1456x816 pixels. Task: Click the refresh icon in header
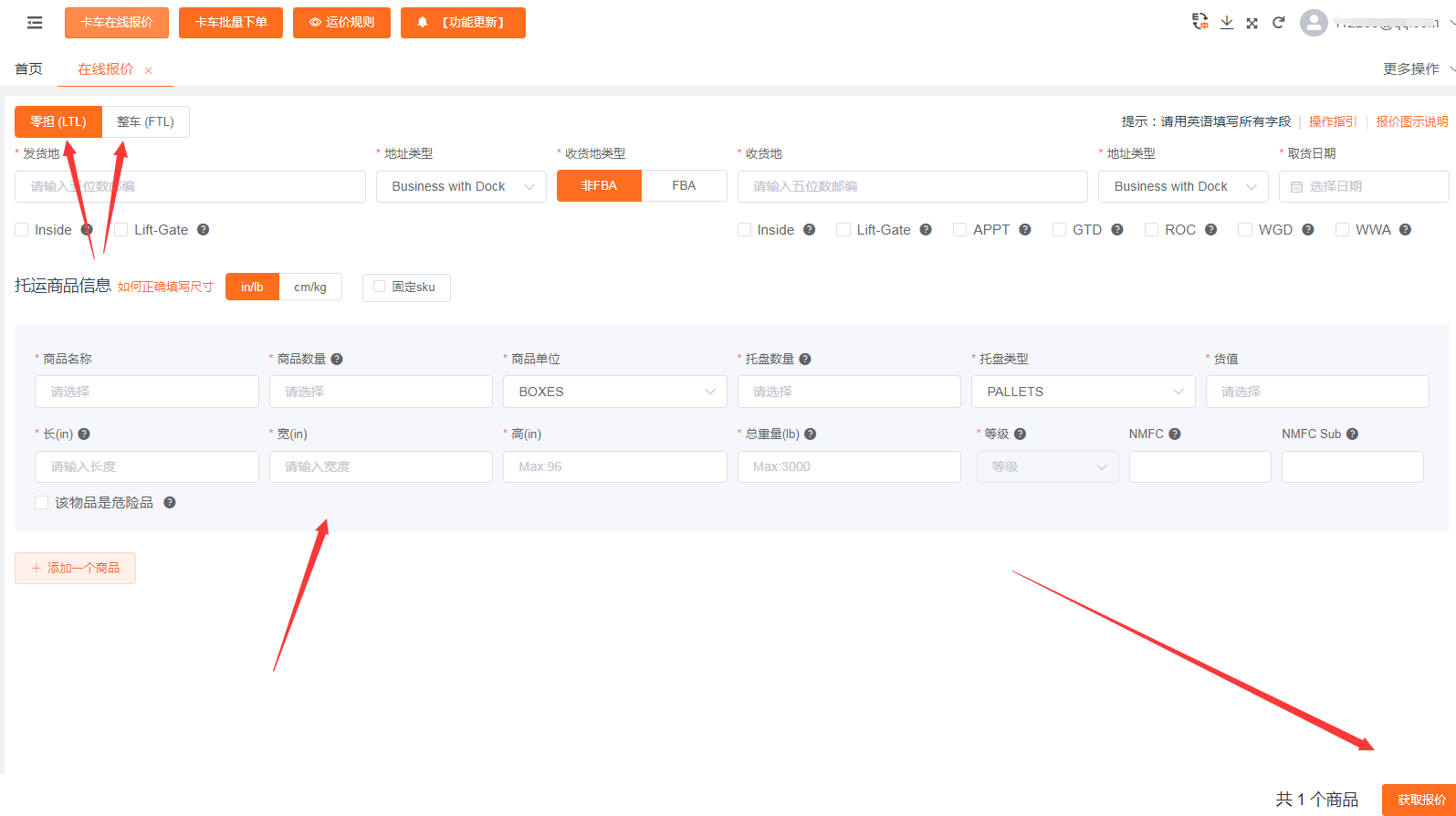coord(1279,23)
